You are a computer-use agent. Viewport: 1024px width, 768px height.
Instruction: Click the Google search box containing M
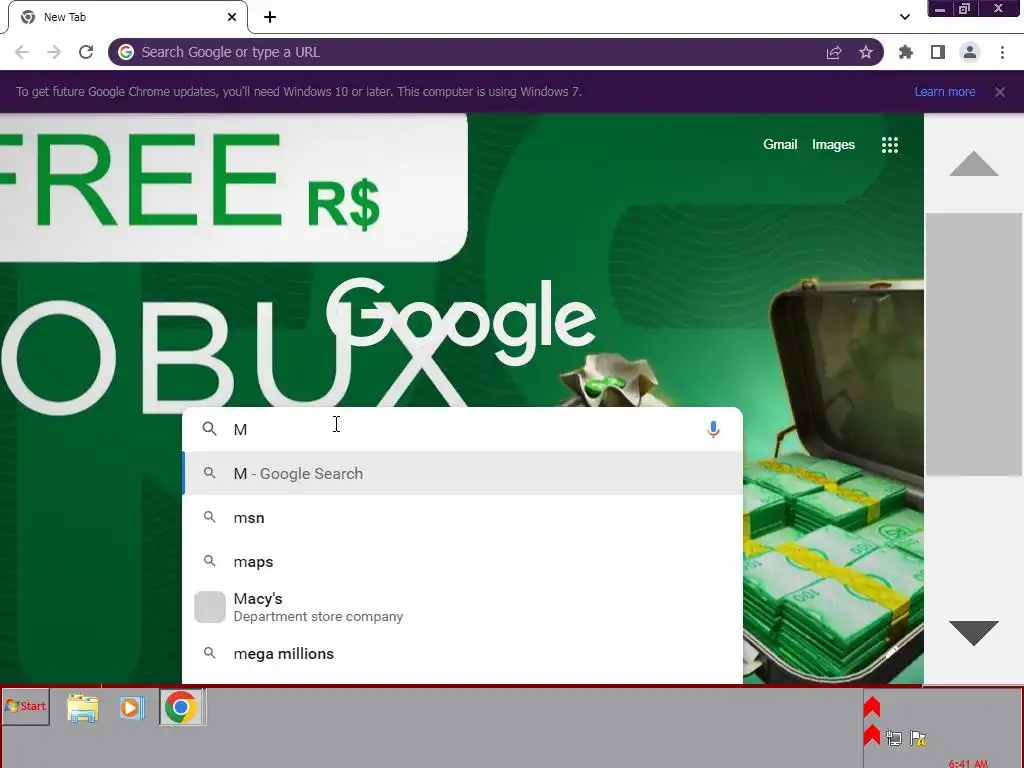(x=462, y=429)
